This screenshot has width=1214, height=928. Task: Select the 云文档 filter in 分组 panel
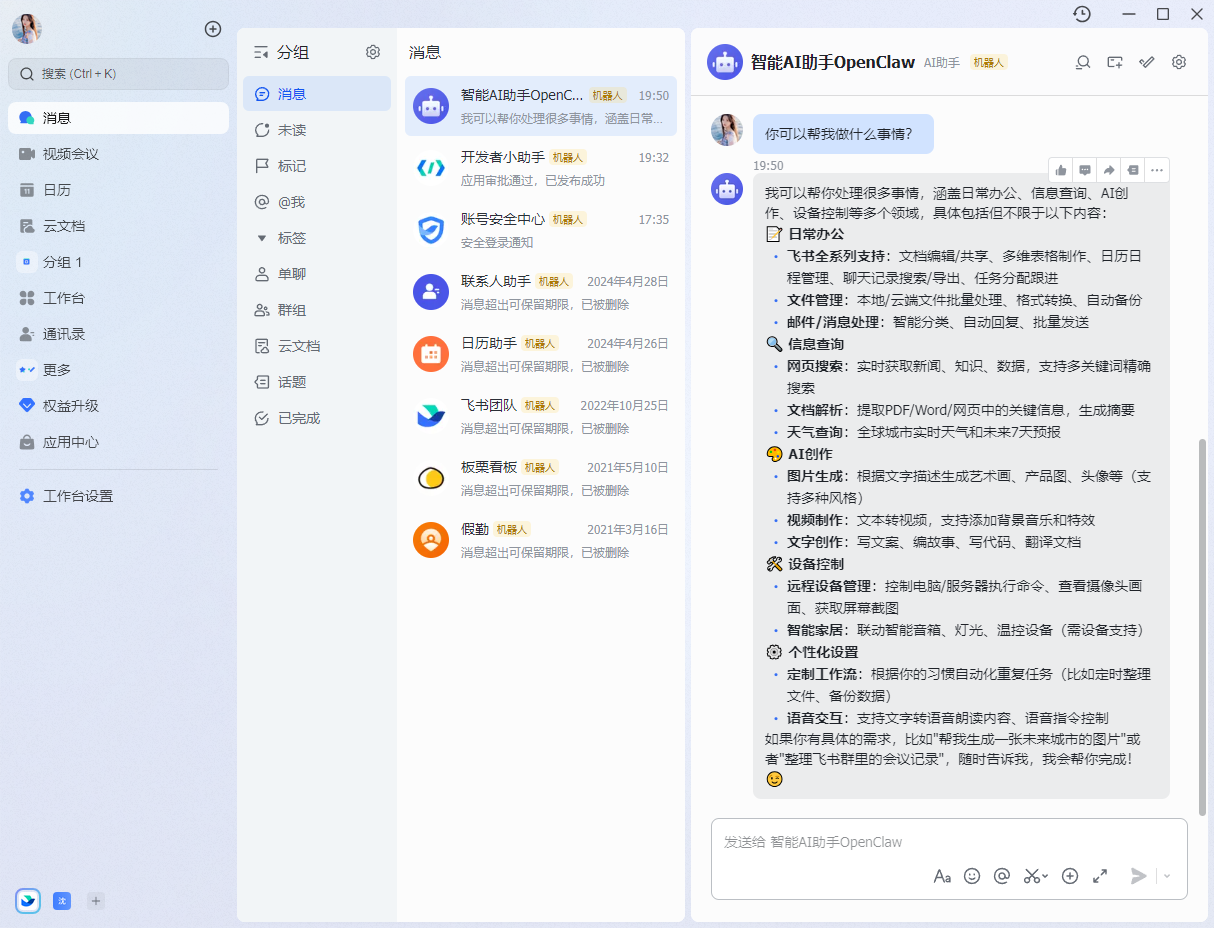click(x=317, y=346)
